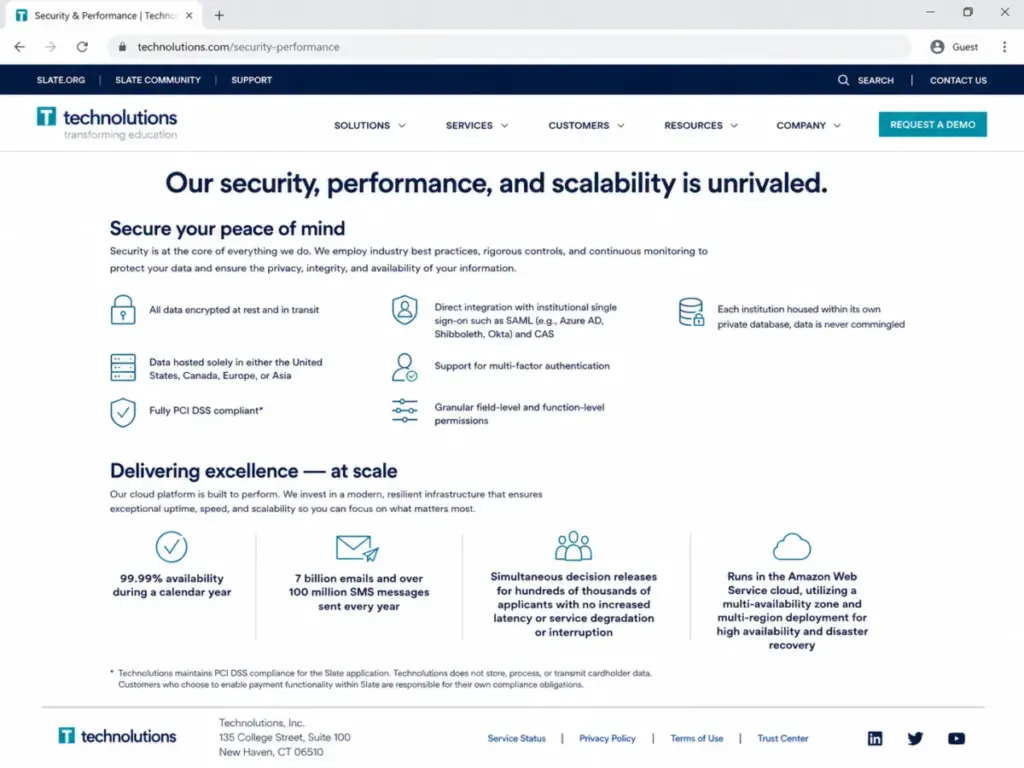Click the footer Technolutions logo
1024x768 pixels.
(x=118, y=736)
